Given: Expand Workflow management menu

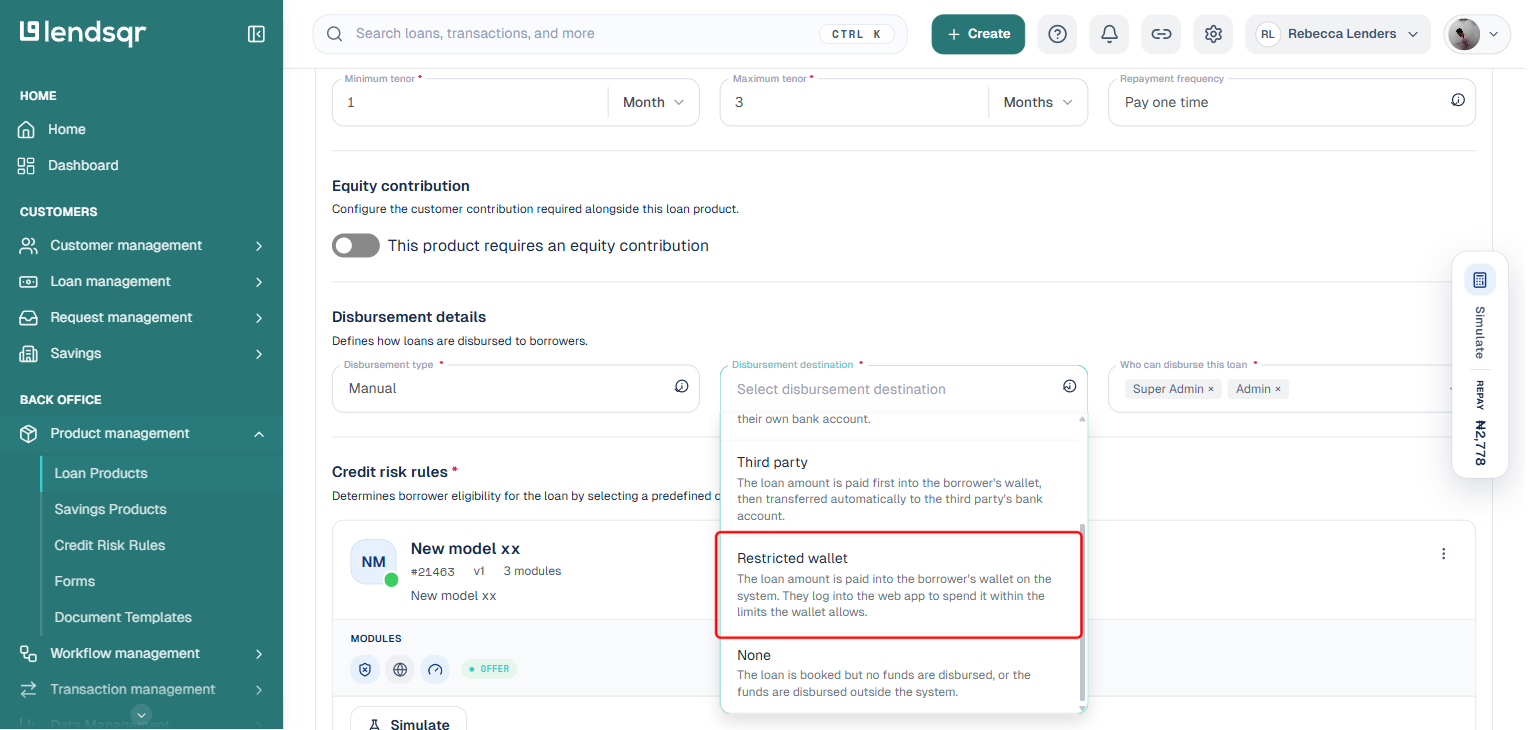Looking at the screenshot, I should pos(141,654).
